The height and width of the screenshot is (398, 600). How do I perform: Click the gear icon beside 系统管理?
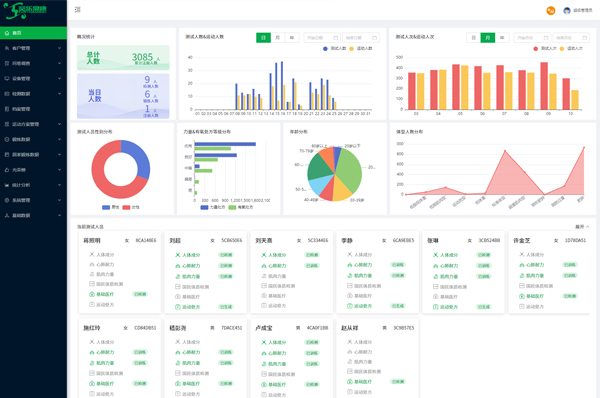pos(7,200)
